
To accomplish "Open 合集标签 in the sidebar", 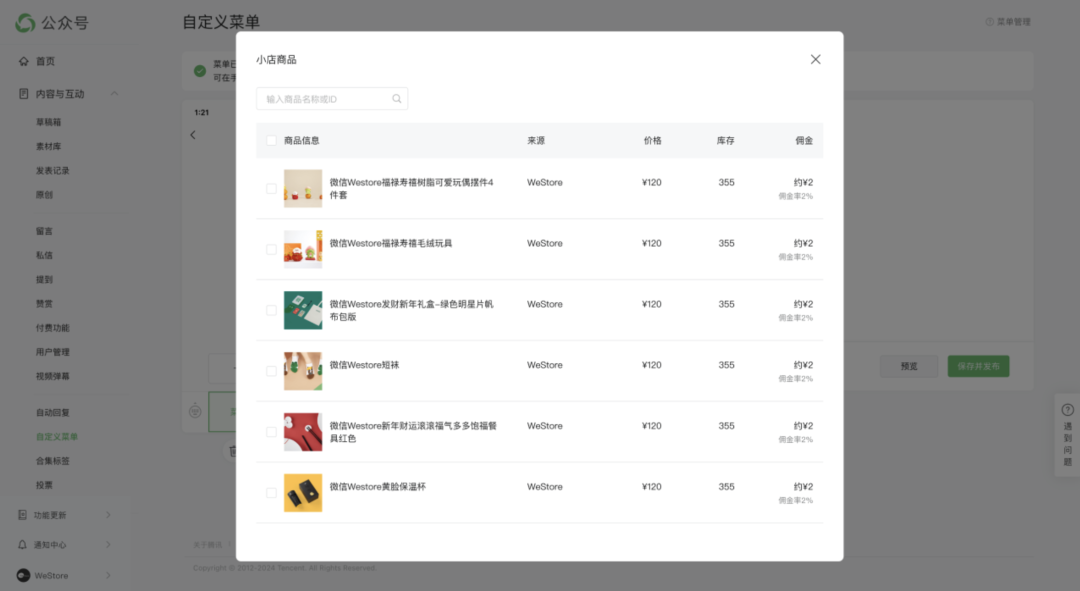I will click(52, 461).
